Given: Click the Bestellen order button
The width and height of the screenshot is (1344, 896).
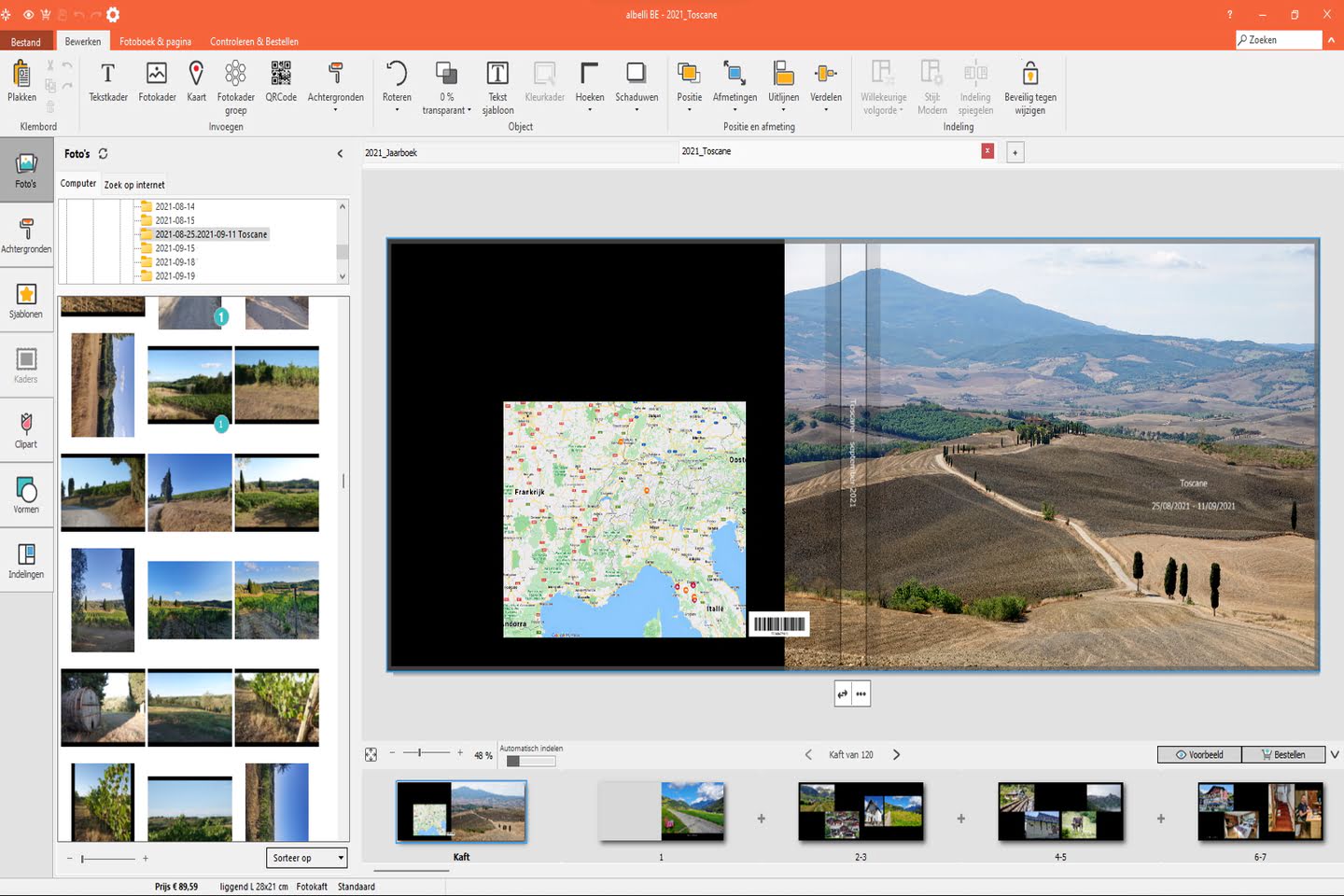Looking at the screenshot, I should click(1283, 754).
